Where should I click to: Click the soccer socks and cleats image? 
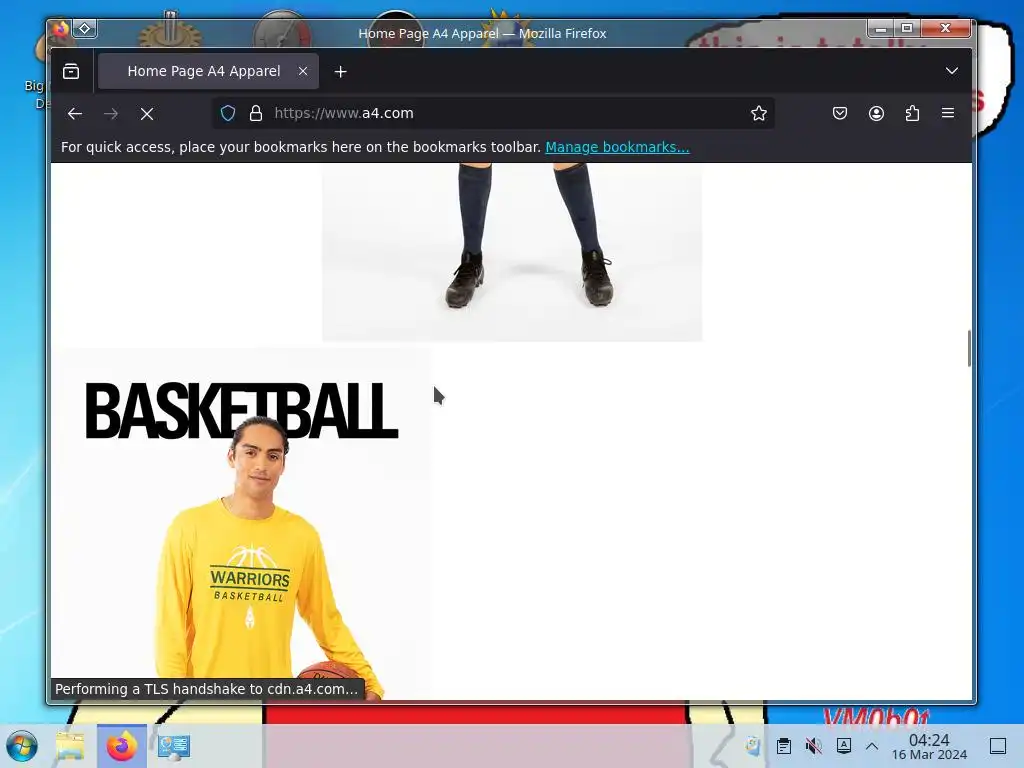[512, 251]
